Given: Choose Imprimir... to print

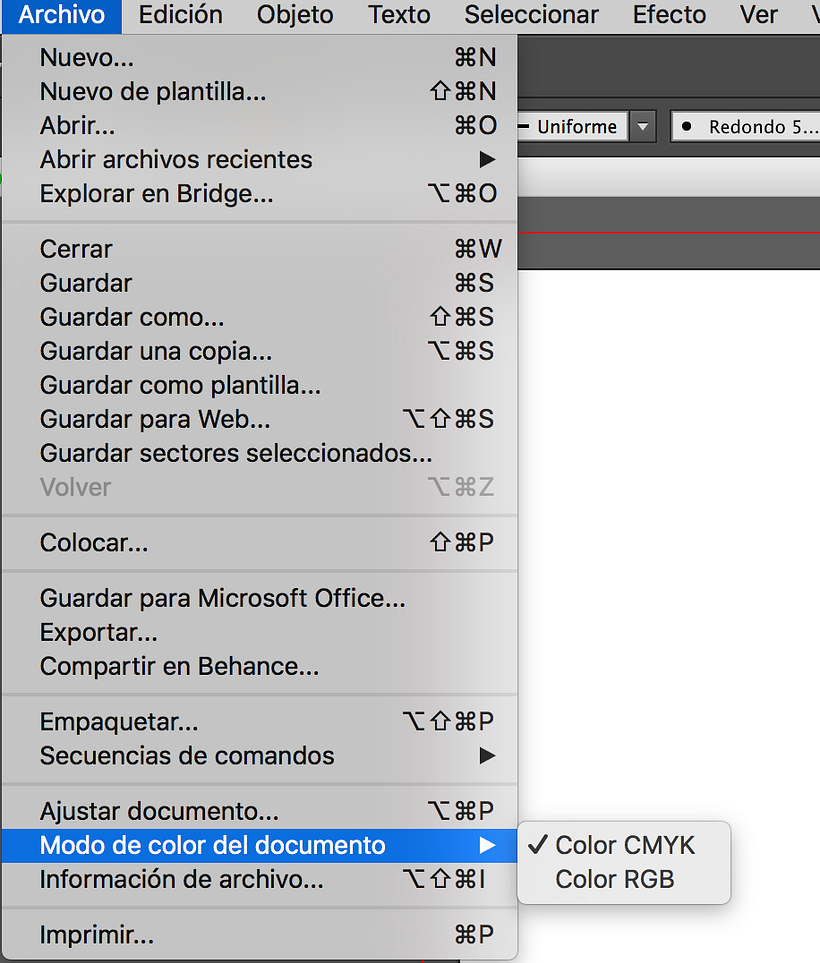Looking at the screenshot, I should click(97, 934).
